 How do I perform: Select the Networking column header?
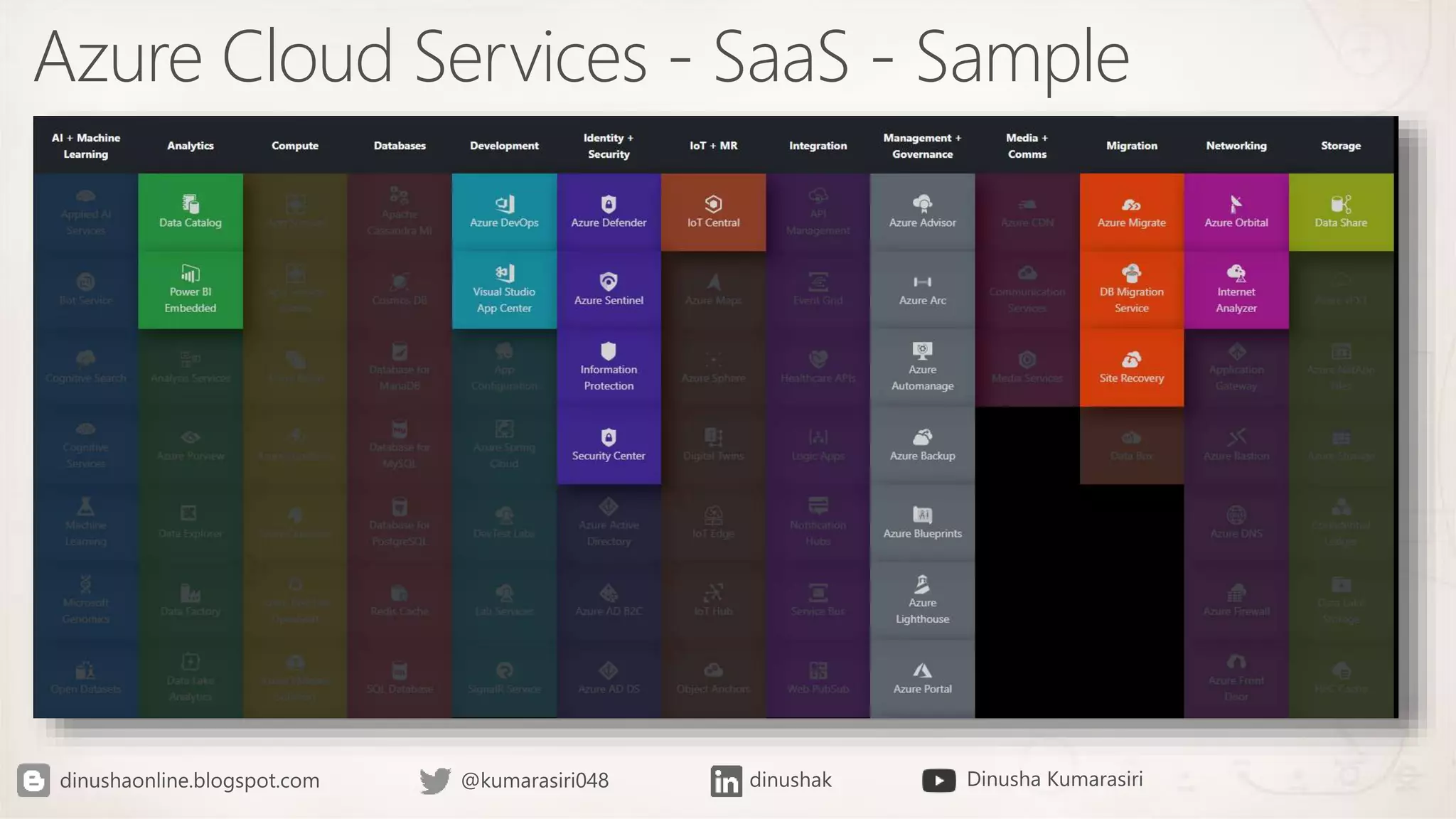click(x=1236, y=146)
